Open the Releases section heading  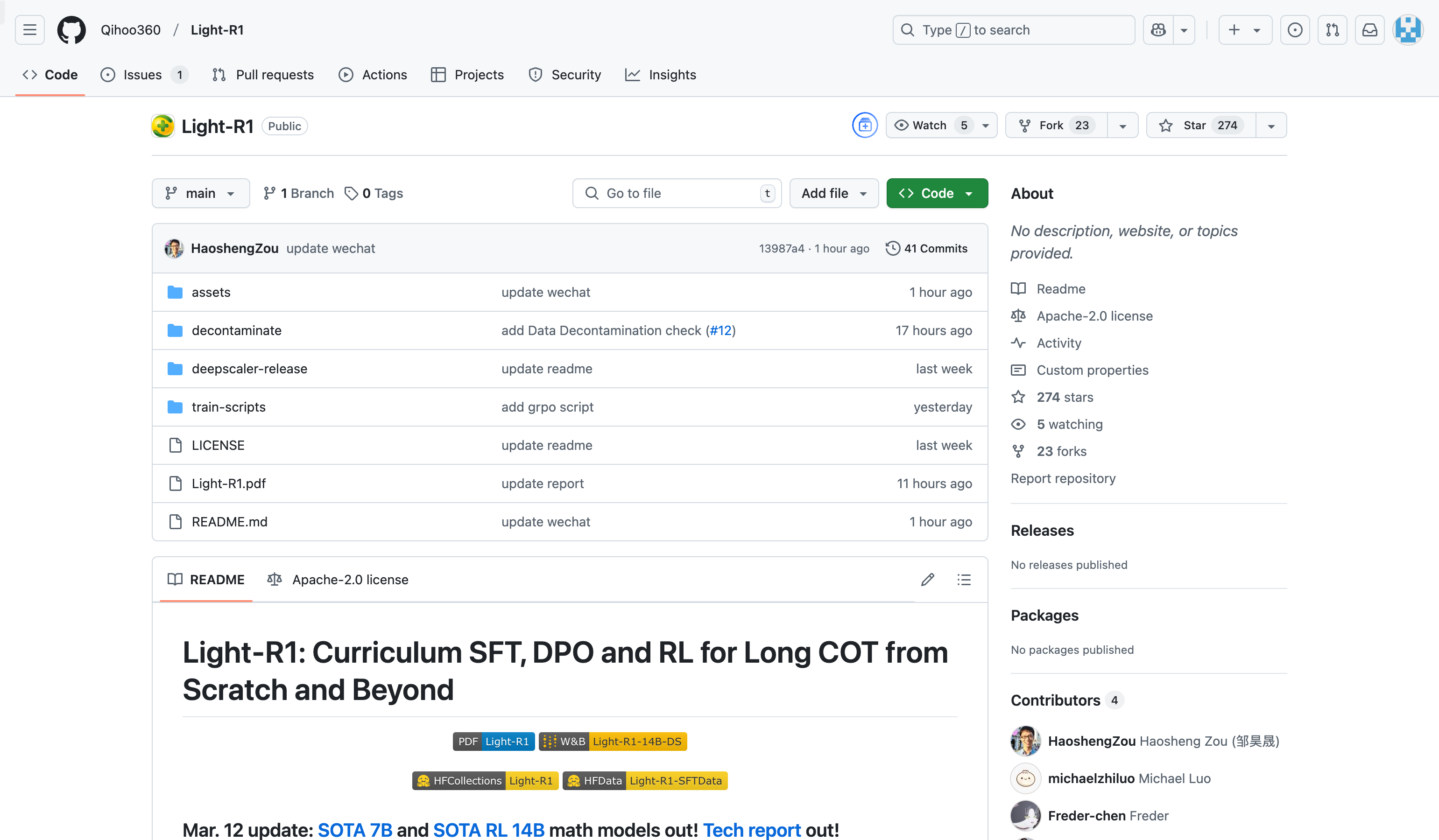[1042, 530]
